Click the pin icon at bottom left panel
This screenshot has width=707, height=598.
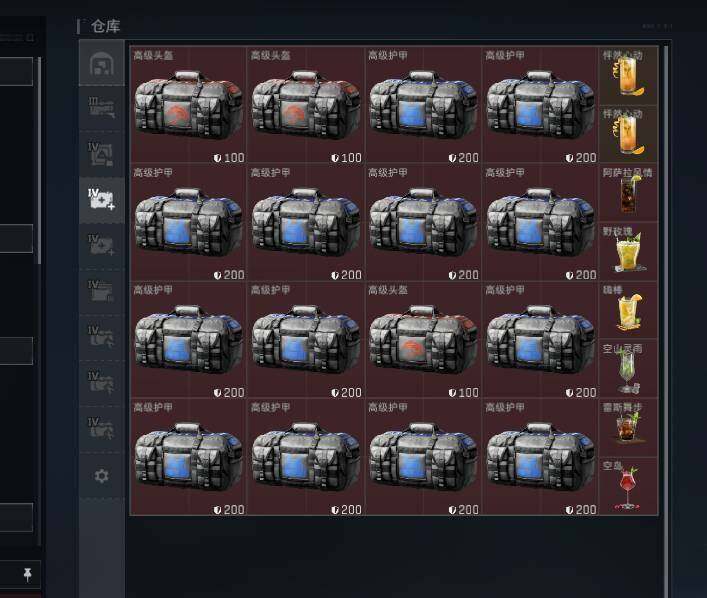[28, 574]
